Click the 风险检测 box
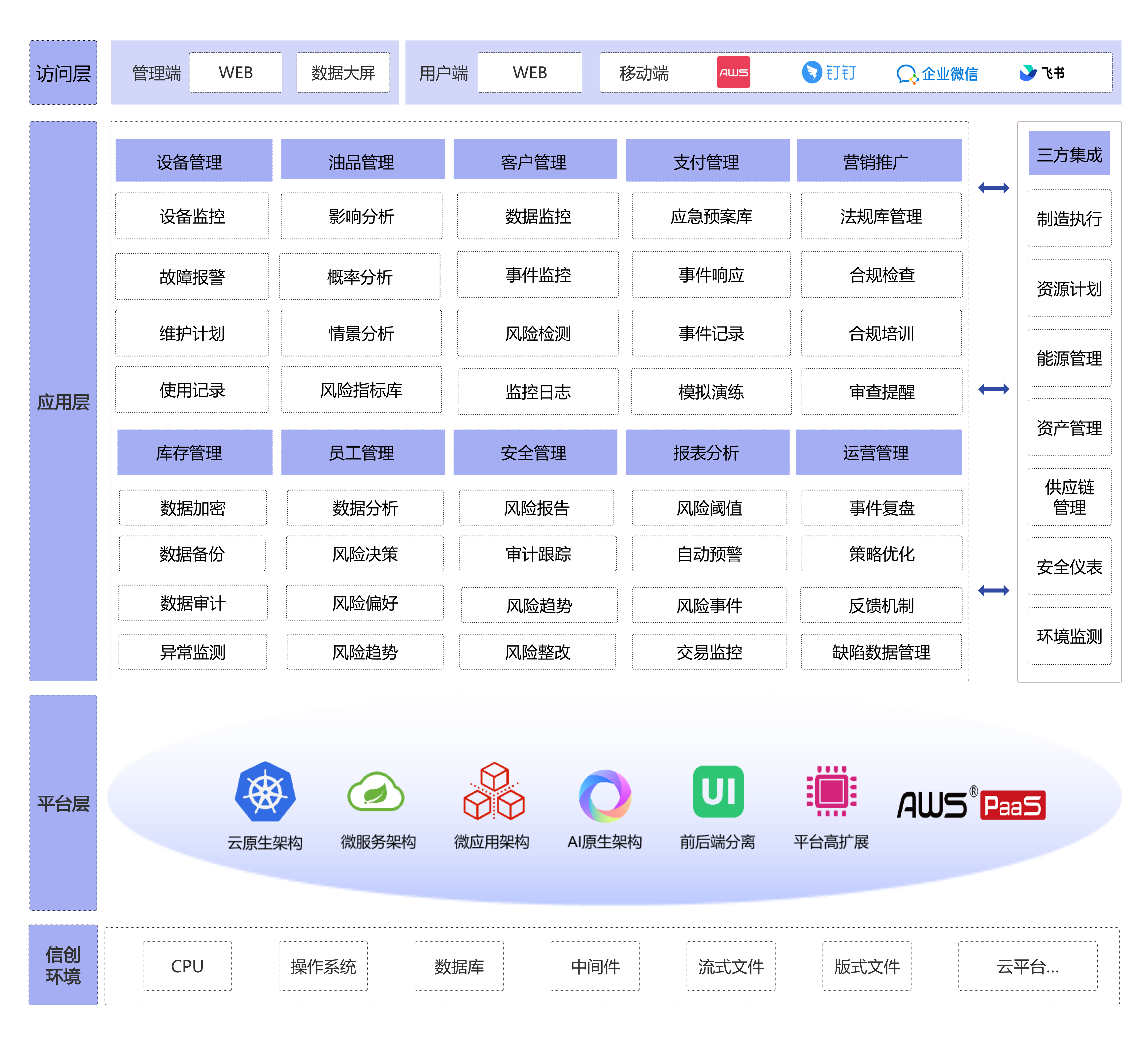Screen dimensions: 1148x1046 click(538, 333)
